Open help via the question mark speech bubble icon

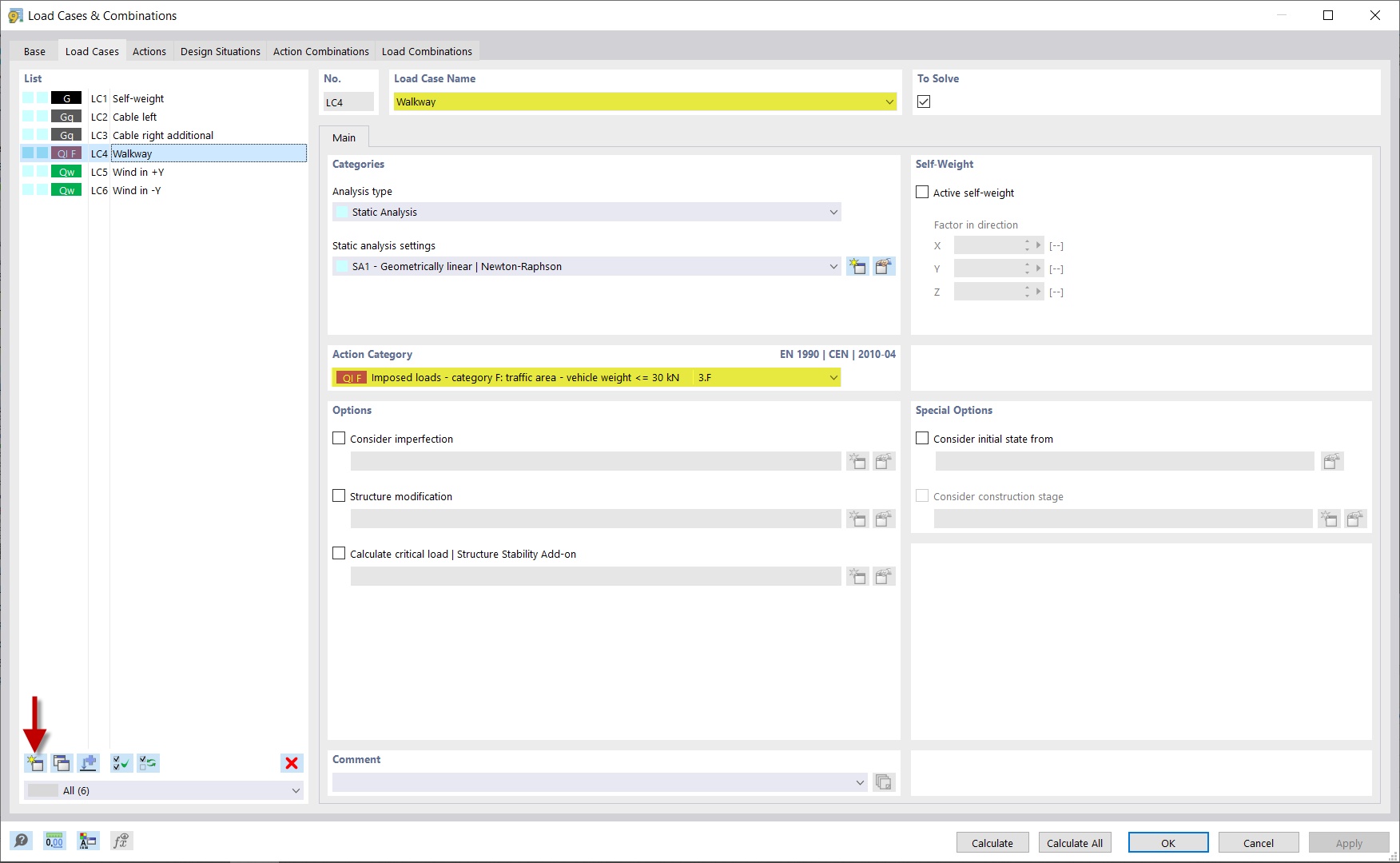point(22,841)
